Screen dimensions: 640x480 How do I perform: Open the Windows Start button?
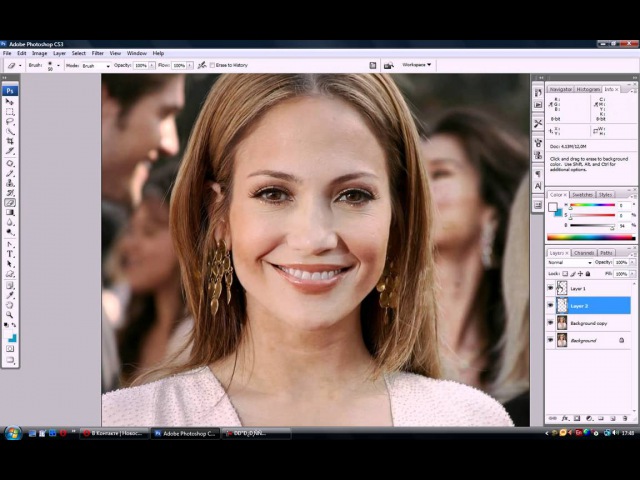12,433
